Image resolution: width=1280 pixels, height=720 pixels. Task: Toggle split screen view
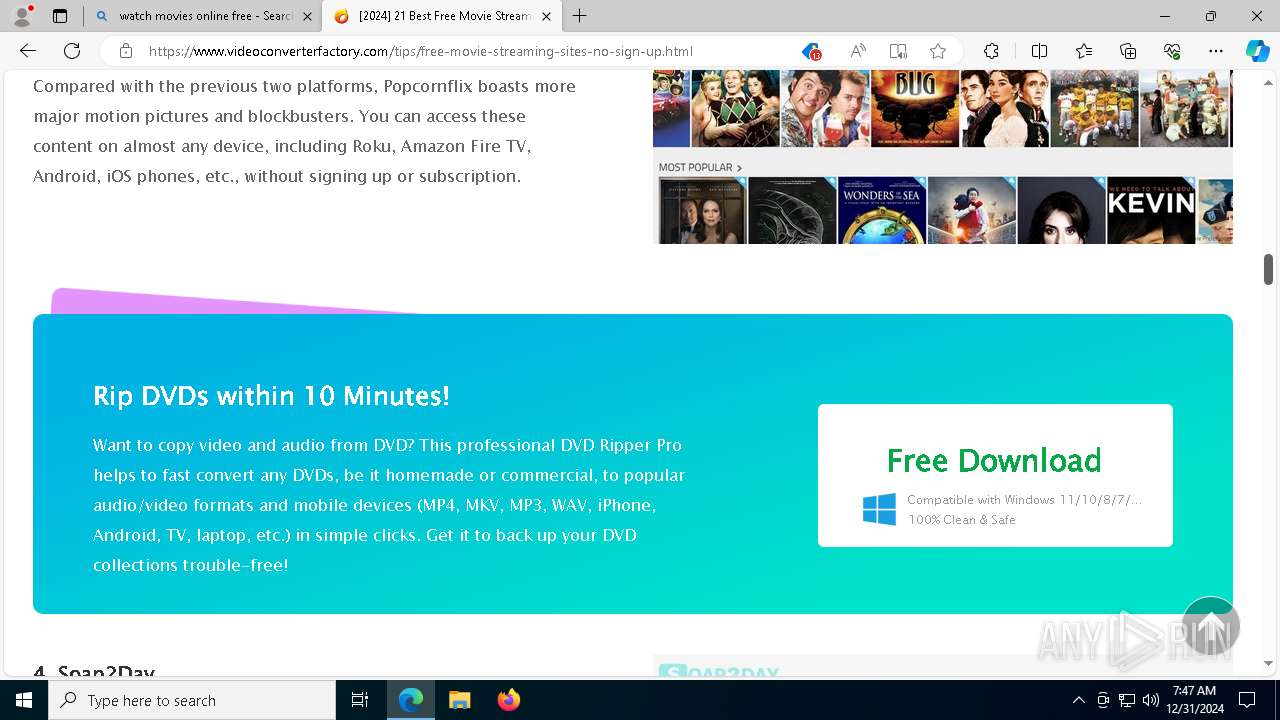pos(1039,51)
